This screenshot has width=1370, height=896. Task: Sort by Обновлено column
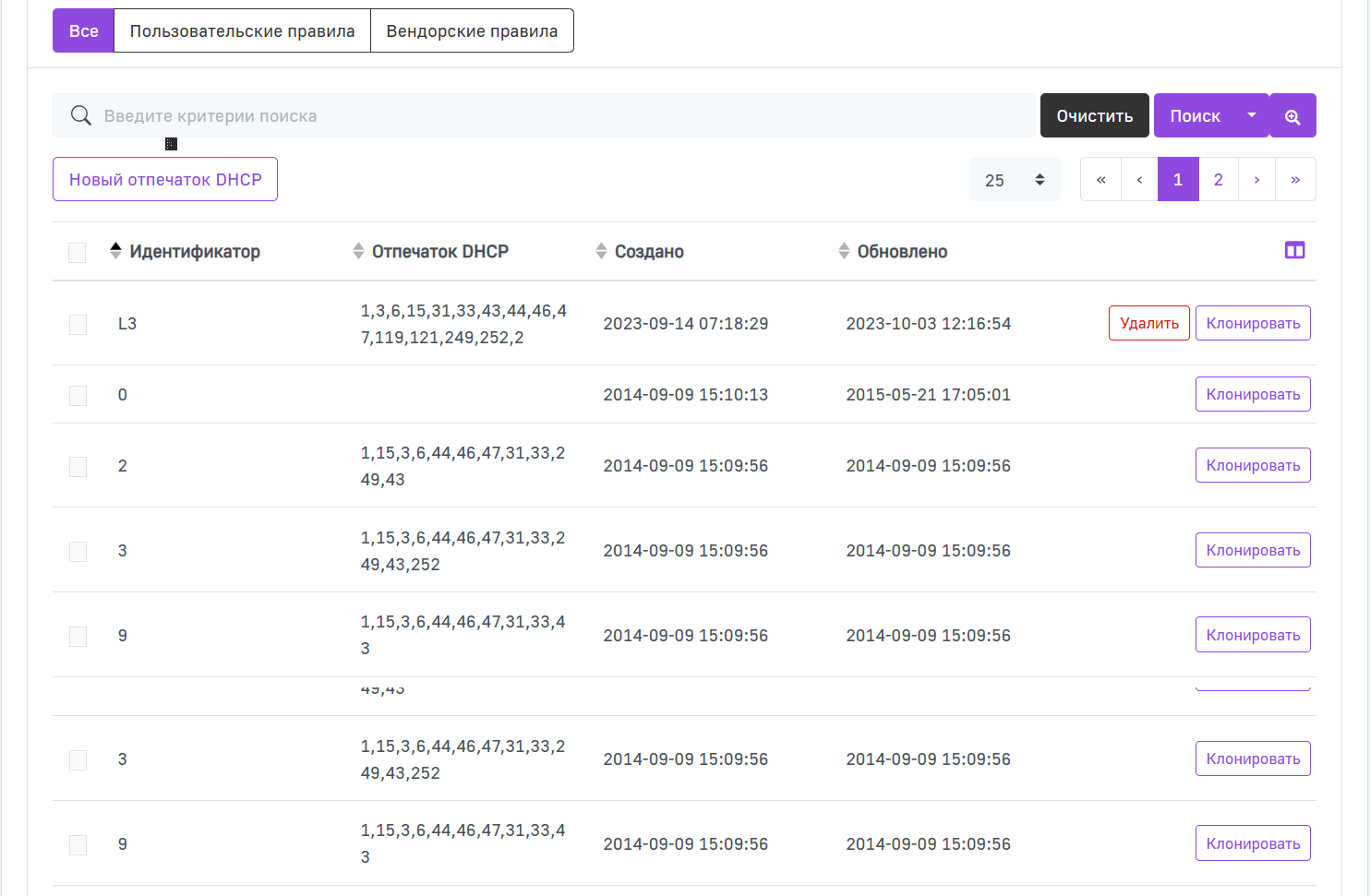pos(901,252)
